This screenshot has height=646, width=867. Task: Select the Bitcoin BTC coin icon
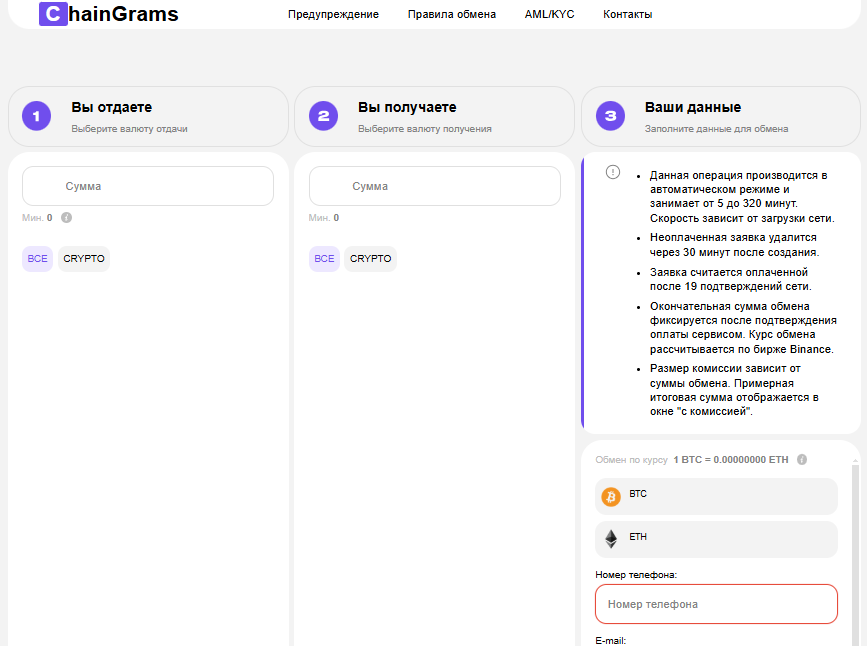[611, 496]
